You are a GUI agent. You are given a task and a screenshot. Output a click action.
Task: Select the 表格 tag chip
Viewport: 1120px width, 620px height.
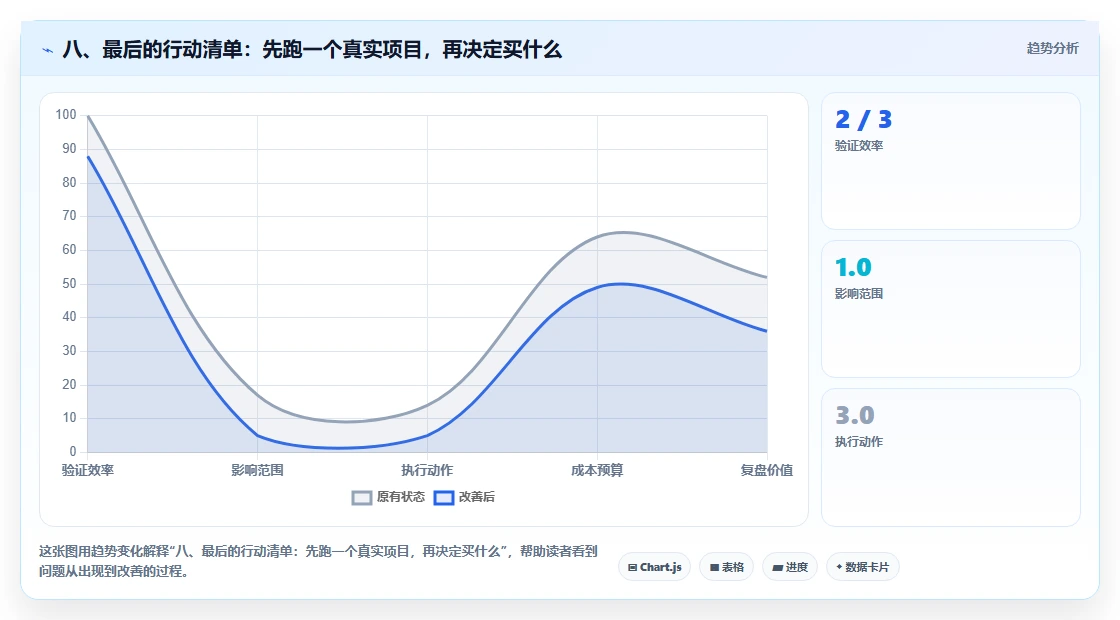click(726, 567)
